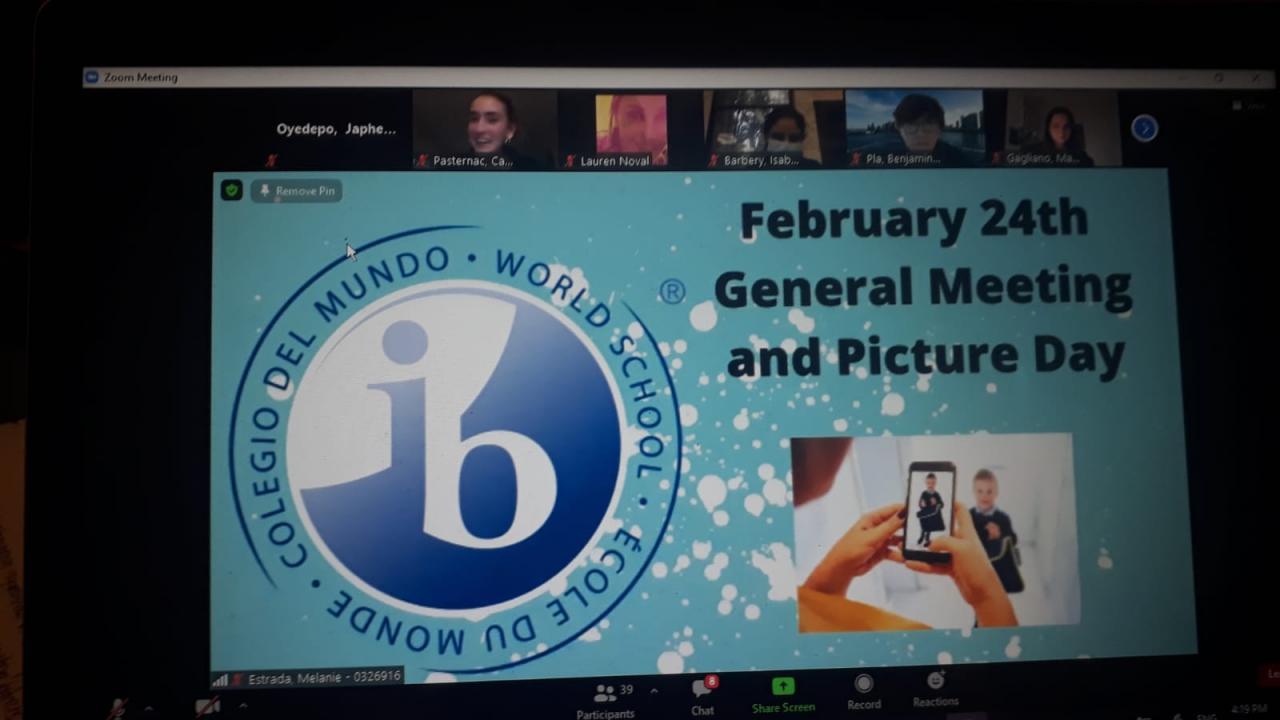Click the green Share Screen button
Viewport: 1280px width, 720px height.
(783, 694)
